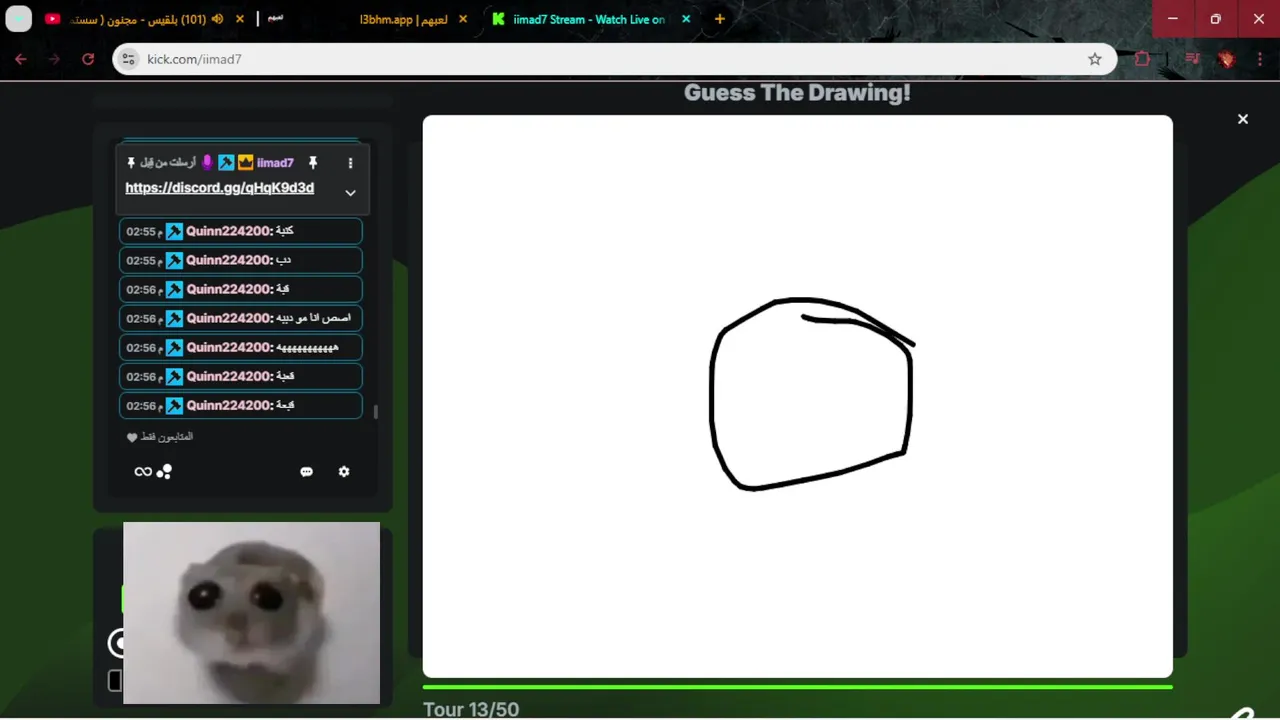Click the chat bubble icon

click(x=307, y=472)
